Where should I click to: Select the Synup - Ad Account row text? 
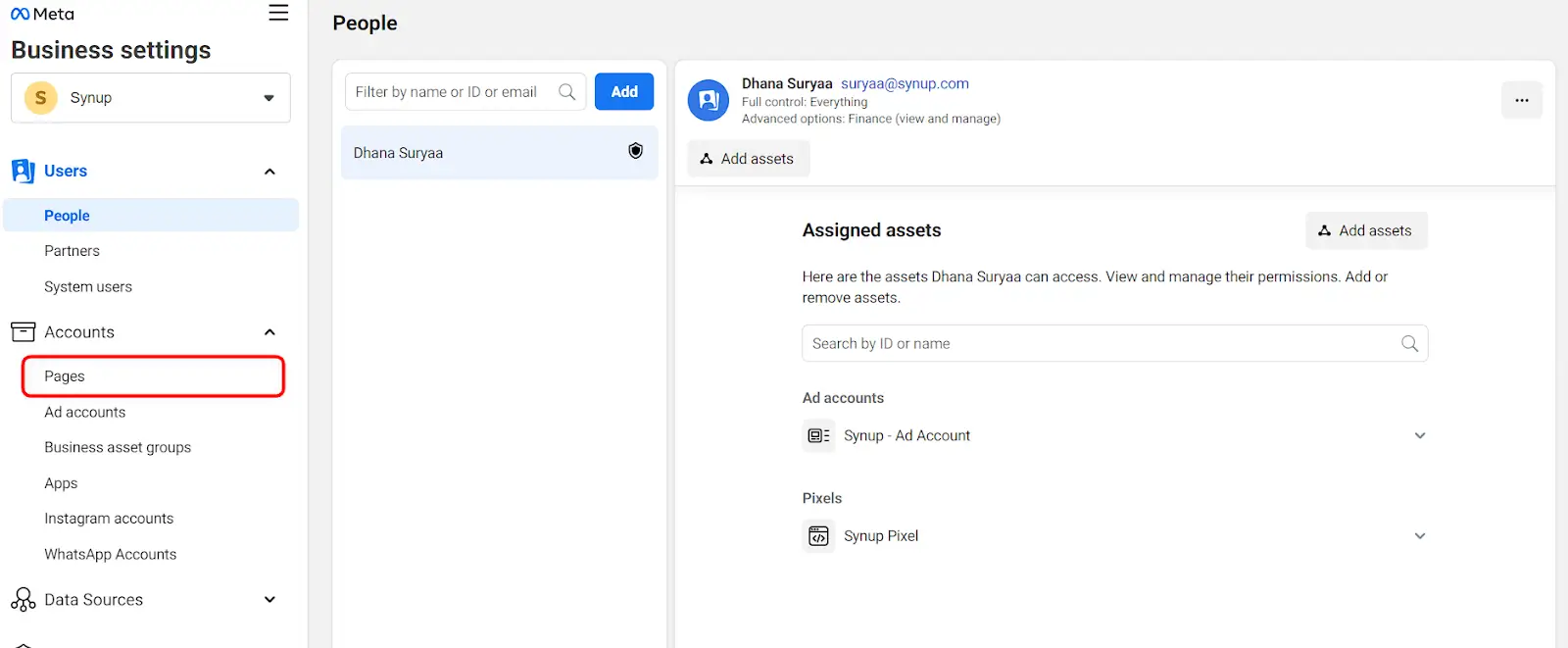(906, 436)
